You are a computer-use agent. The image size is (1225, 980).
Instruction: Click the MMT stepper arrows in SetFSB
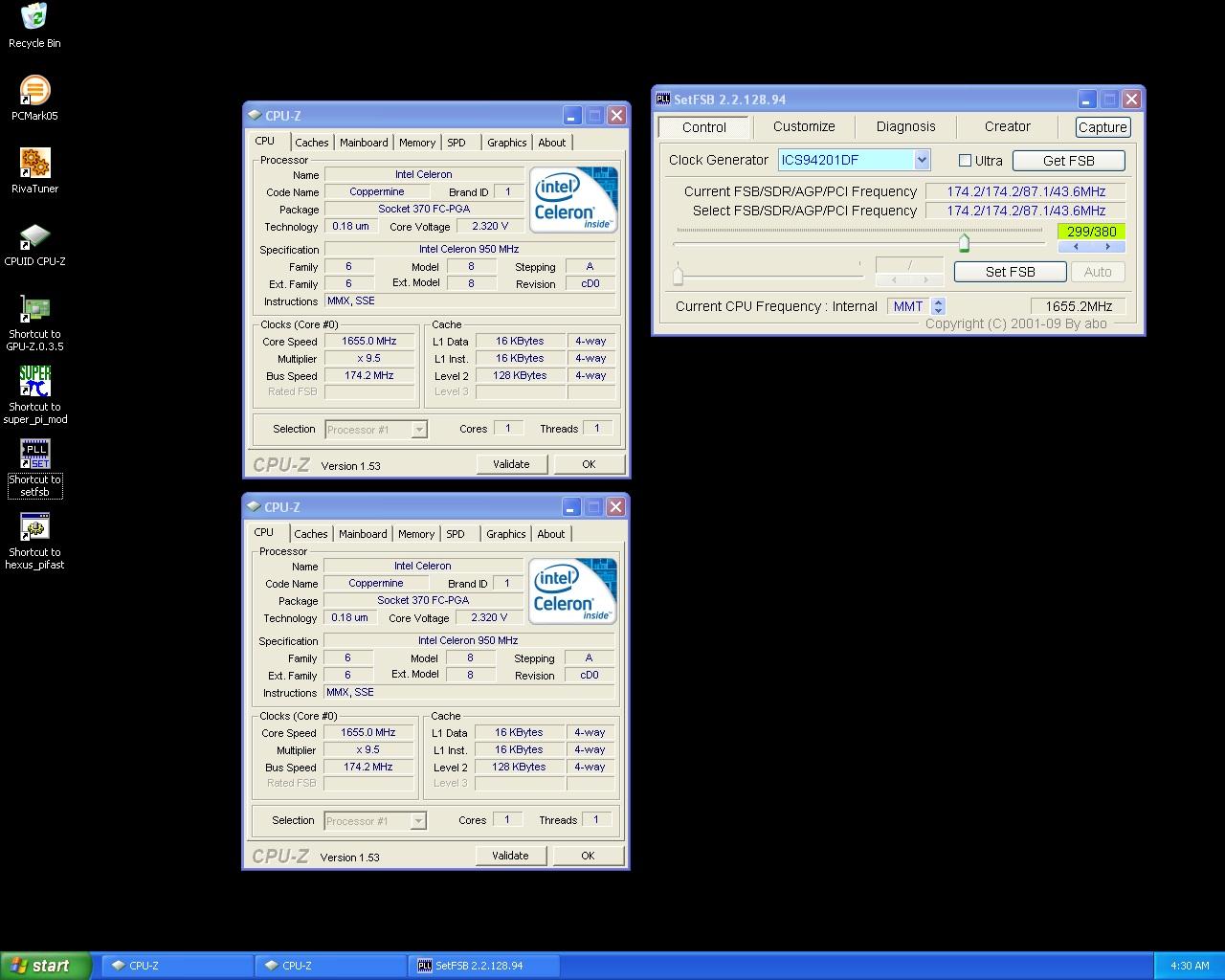pos(938,306)
